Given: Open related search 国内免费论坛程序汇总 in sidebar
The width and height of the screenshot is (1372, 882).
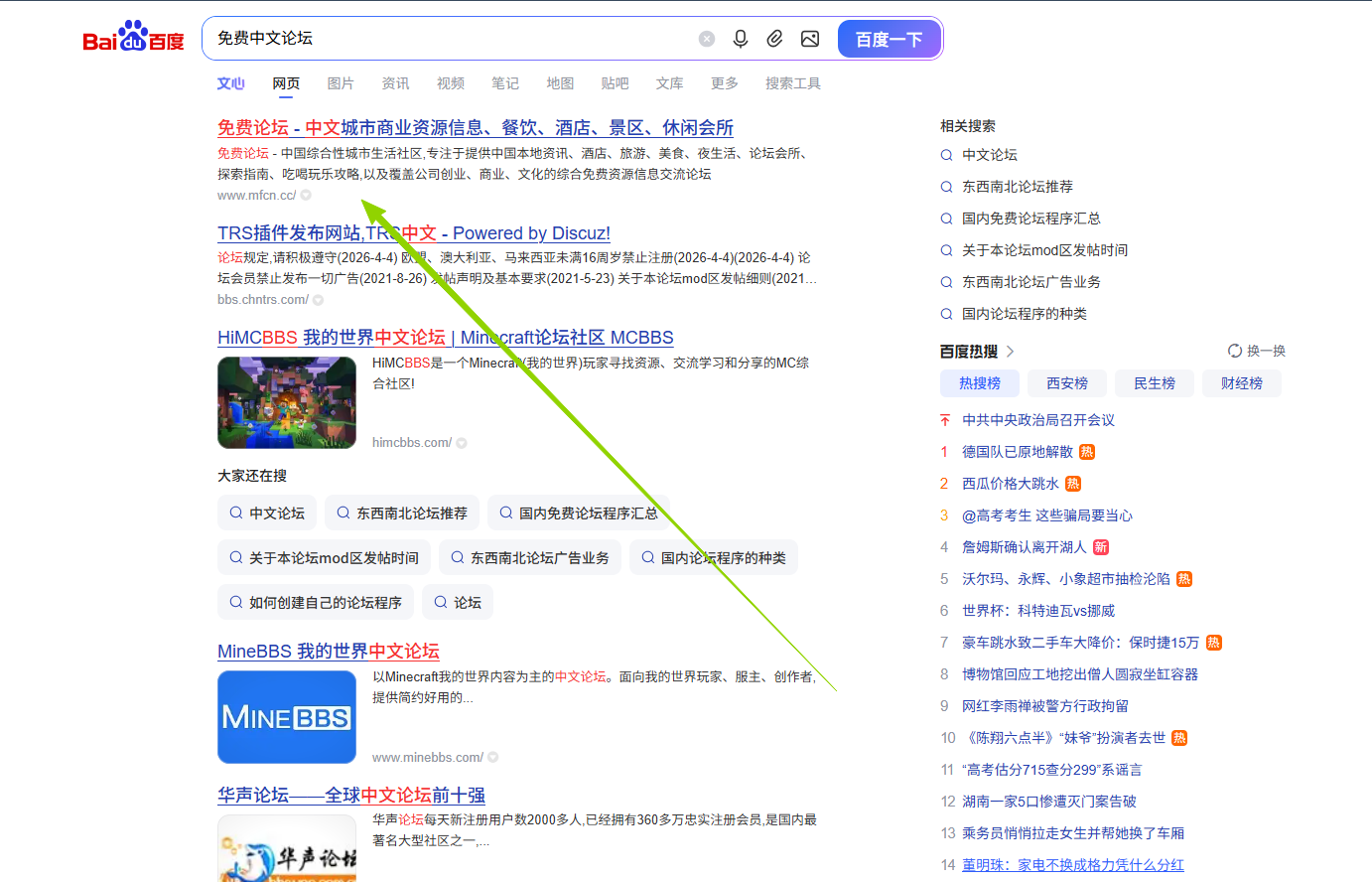Looking at the screenshot, I should [1031, 219].
